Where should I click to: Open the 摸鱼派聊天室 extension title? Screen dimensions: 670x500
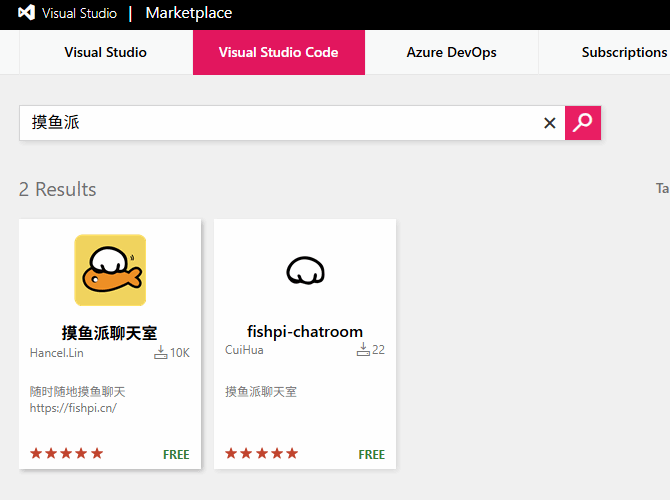coord(110,332)
